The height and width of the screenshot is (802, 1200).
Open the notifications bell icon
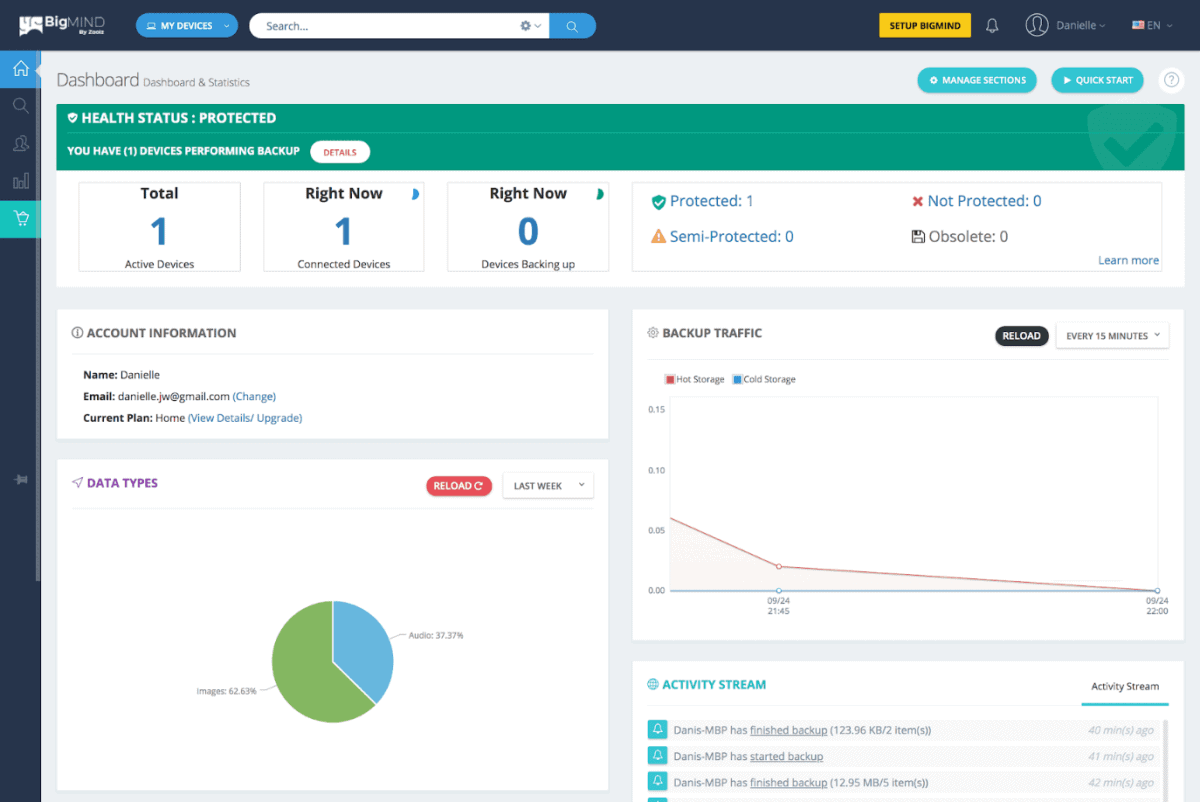[x=992, y=26]
